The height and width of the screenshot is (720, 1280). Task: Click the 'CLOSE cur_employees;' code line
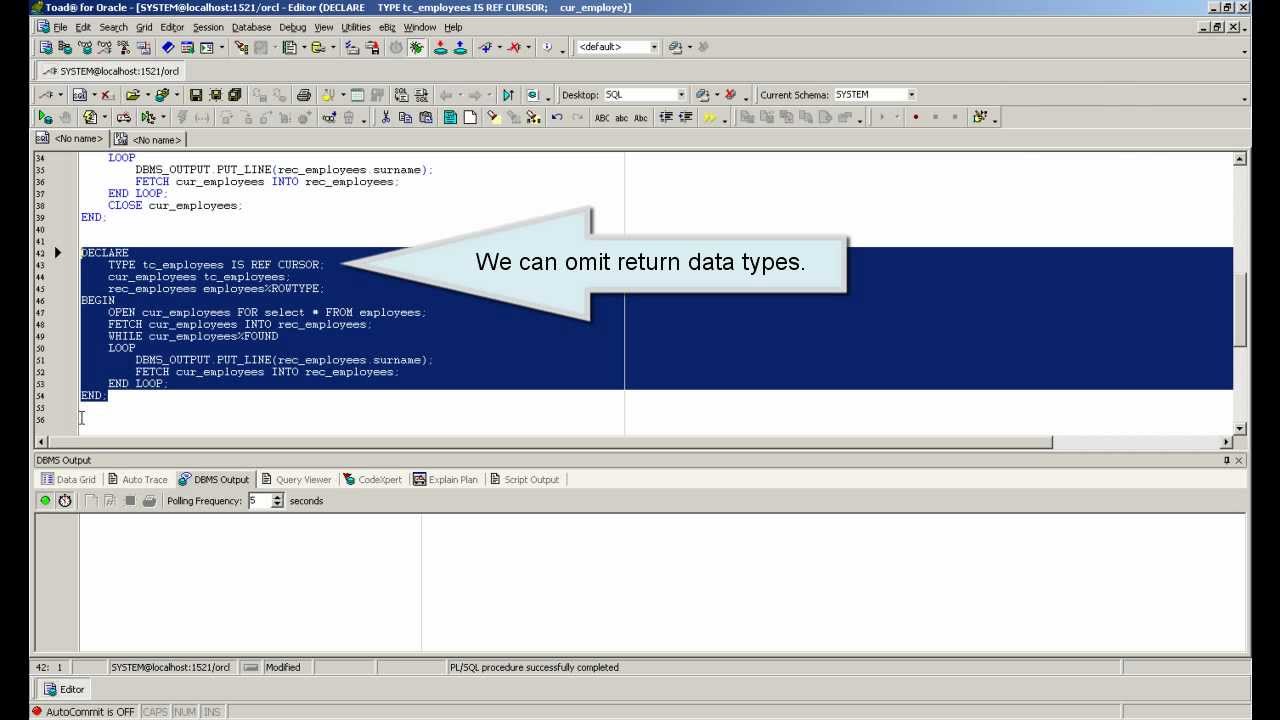[175, 205]
